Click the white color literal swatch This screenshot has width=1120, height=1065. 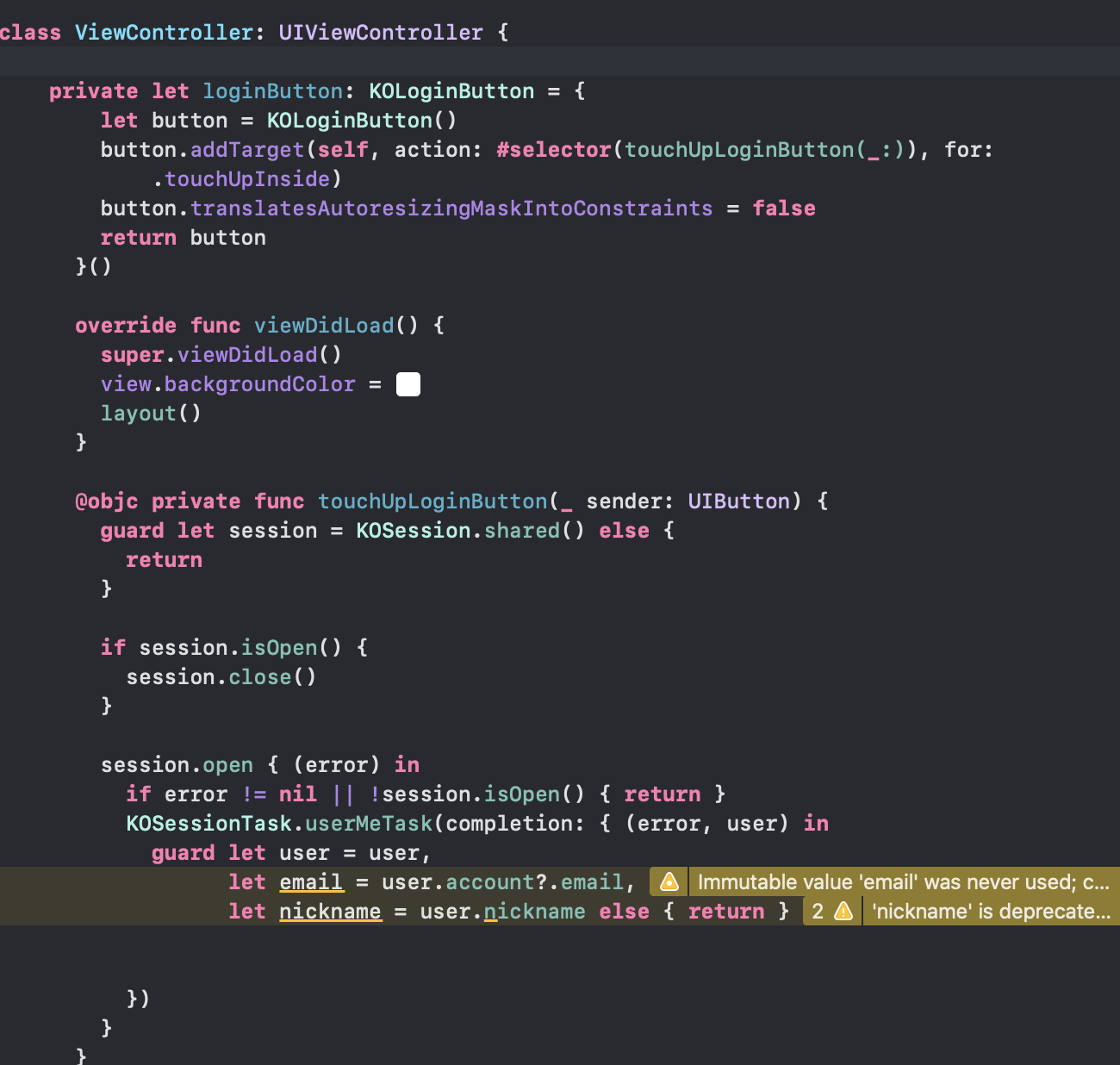pyautogui.click(x=408, y=384)
